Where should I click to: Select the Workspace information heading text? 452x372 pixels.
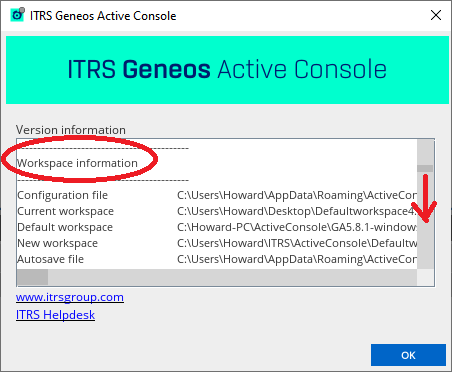pyautogui.click(x=77, y=163)
